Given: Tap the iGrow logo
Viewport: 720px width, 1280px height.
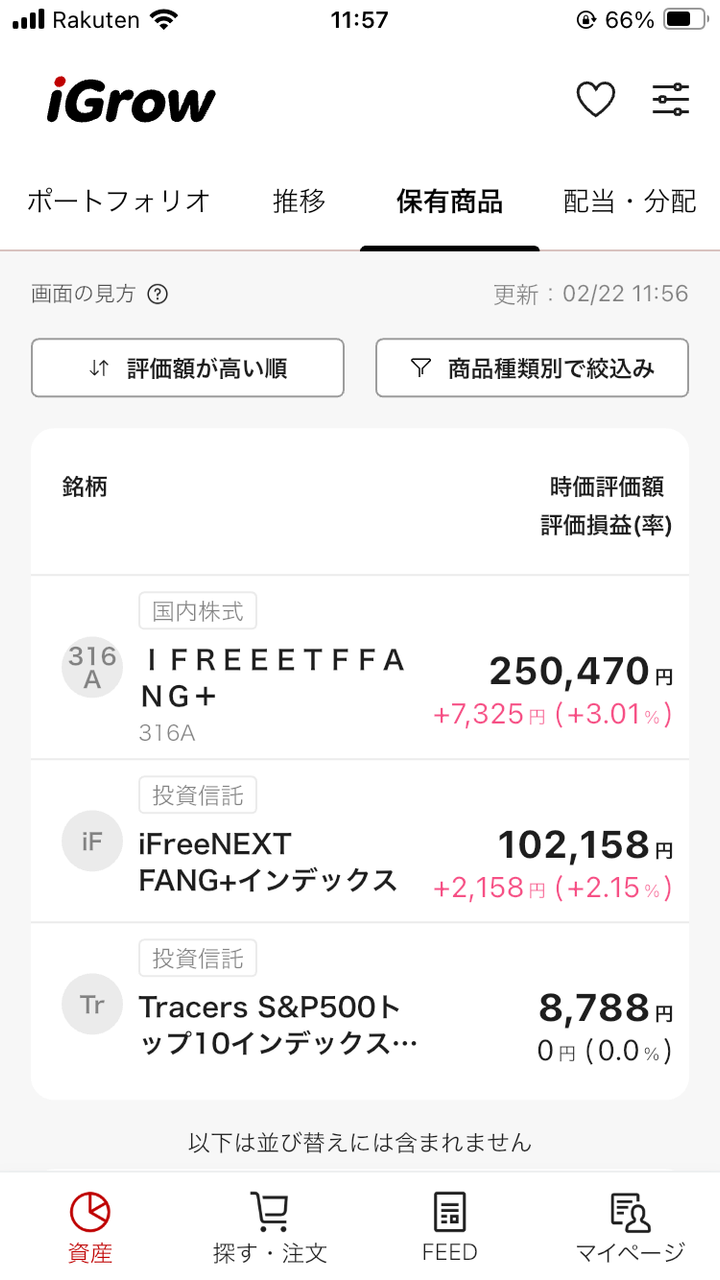Looking at the screenshot, I should (131, 100).
